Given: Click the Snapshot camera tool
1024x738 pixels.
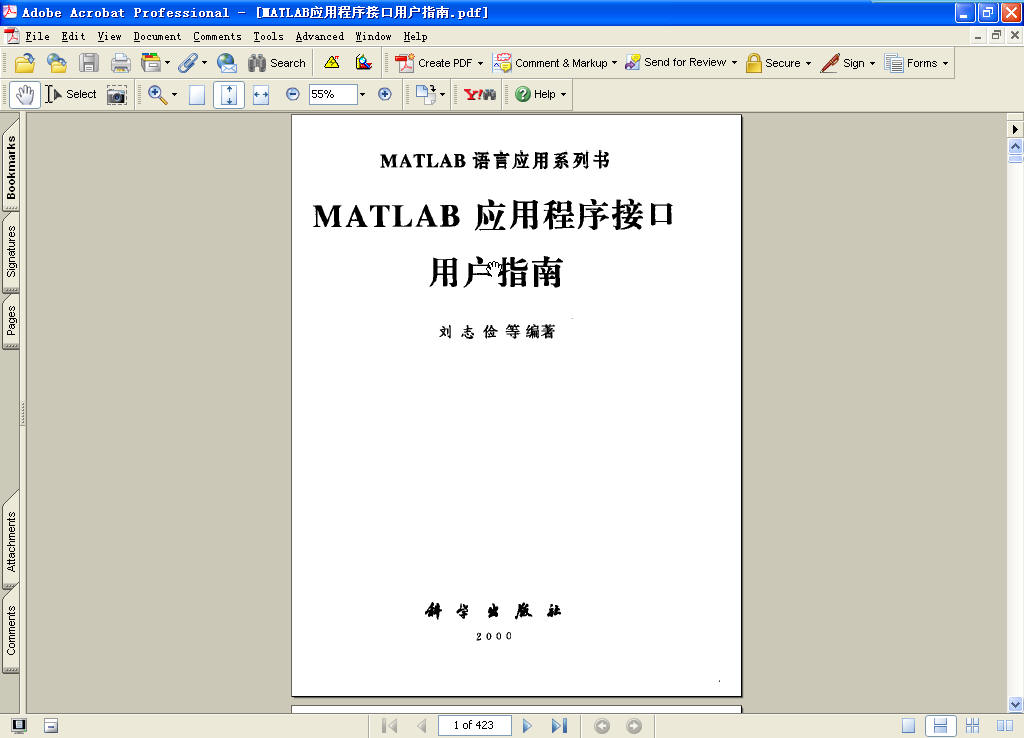Looking at the screenshot, I should click(117, 95).
